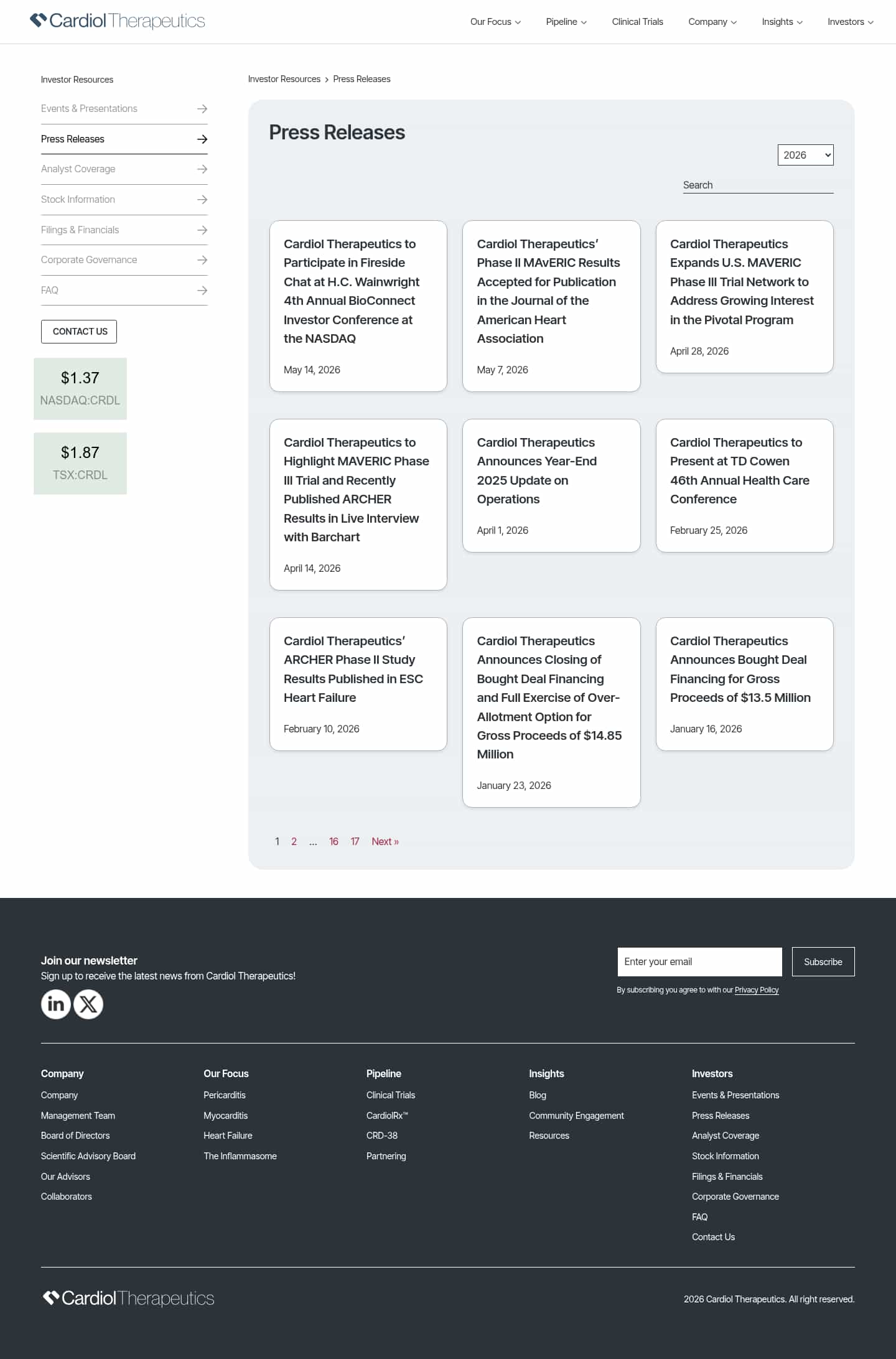Click arrow icon next to Events & Presentations

[x=202, y=109]
